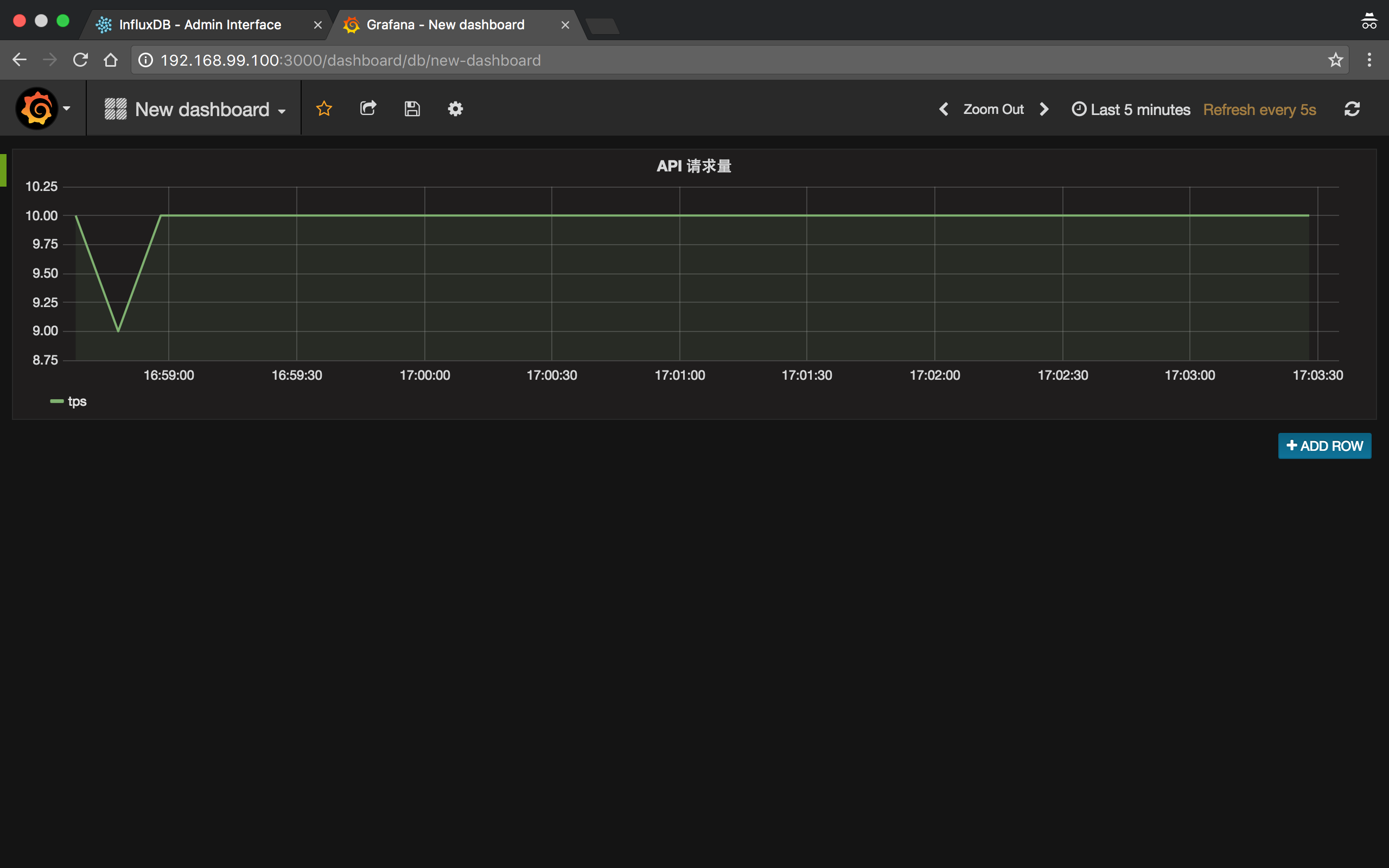The image size is (1389, 868).
Task: Star this dashboard as favorite
Action: [324, 108]
